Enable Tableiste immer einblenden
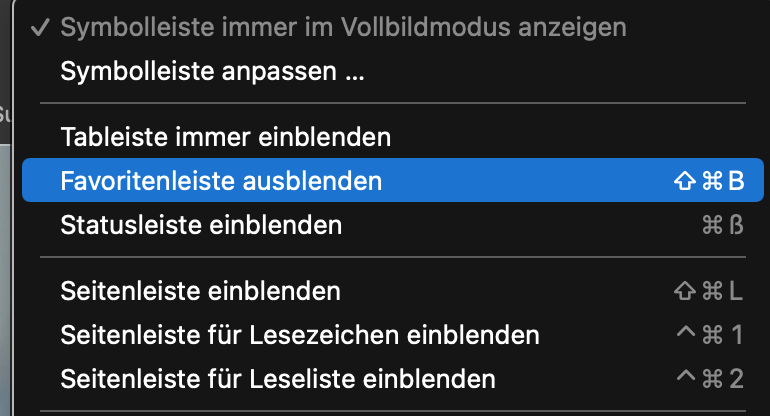770x416 pixels. pos(225,135)
